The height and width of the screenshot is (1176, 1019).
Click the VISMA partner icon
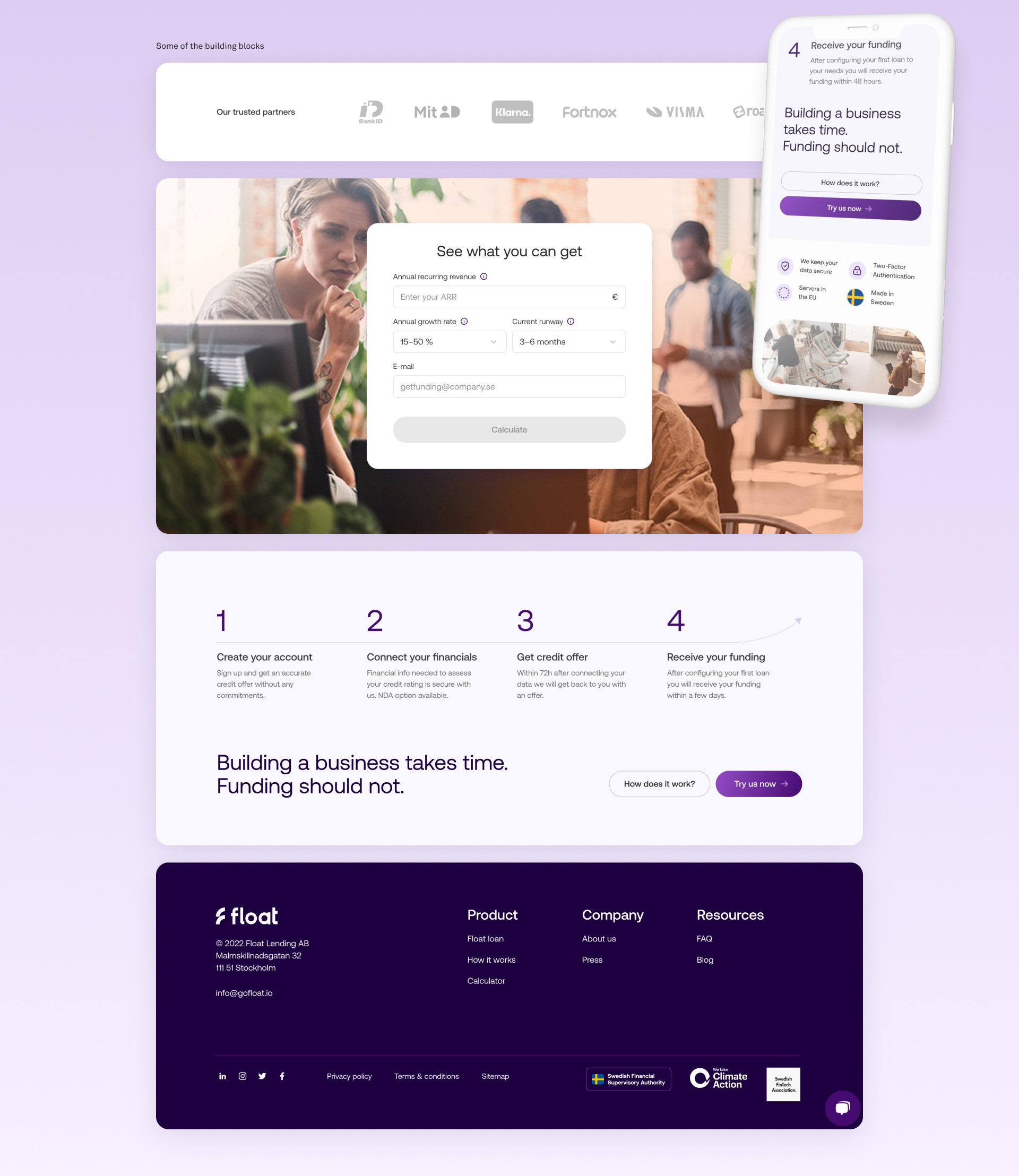pyautogui.click(x=676, y=111)
